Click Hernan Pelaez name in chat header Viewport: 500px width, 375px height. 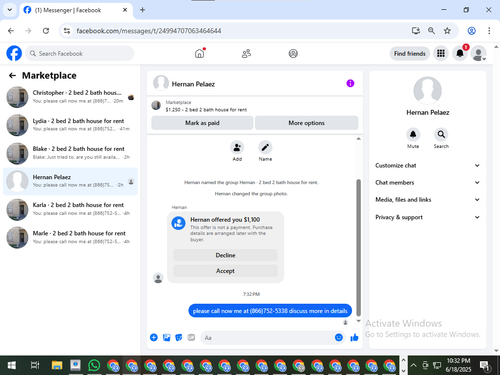pos(193,84)
